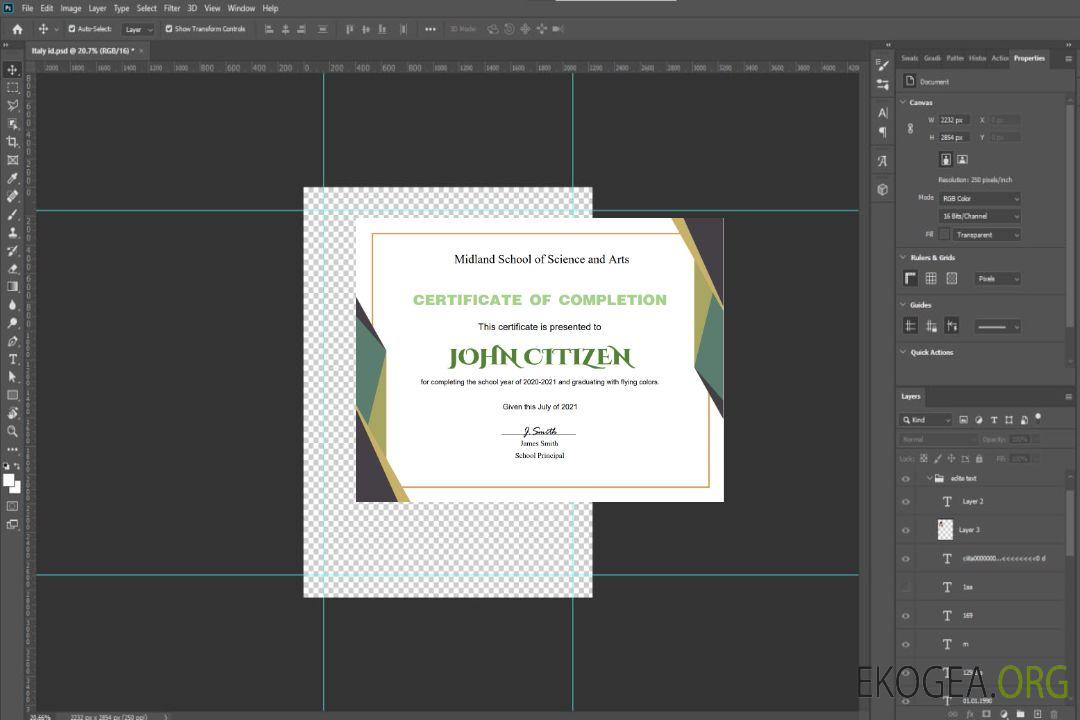Select the Lasso tool
The width and height of the screenshot is (1080, 720).
12,105
